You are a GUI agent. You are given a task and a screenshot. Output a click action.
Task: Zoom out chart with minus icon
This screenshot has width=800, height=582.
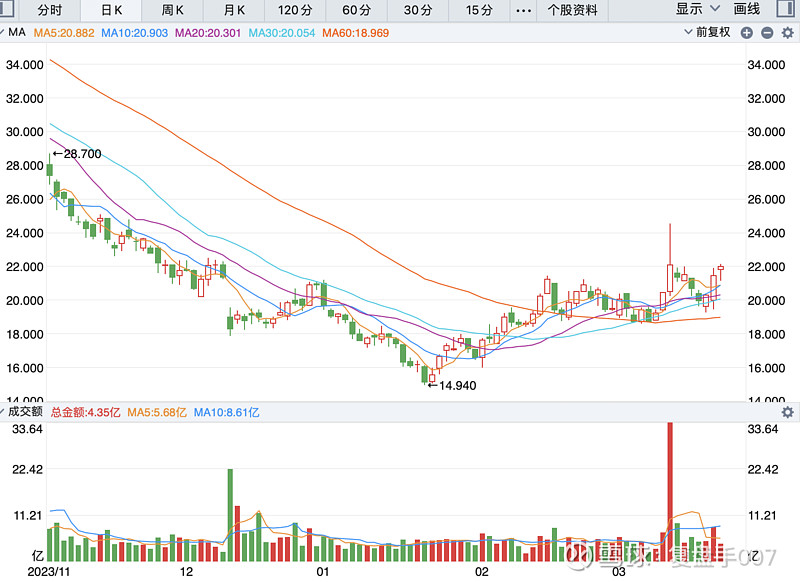point(767,33)
